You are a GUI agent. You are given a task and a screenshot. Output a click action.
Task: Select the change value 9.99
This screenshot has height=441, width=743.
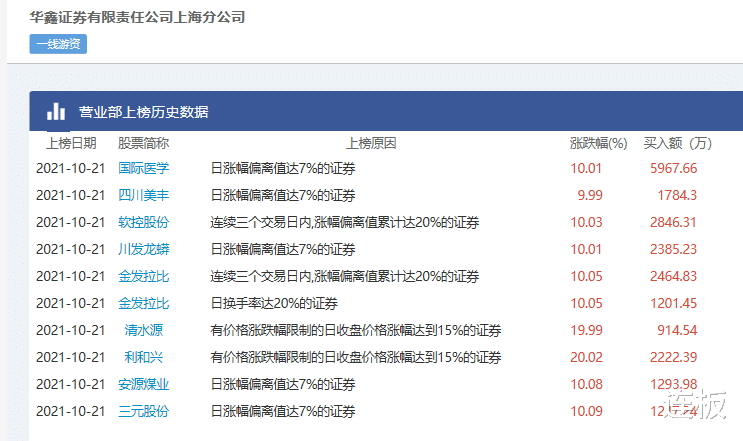[x=590, y=195]
